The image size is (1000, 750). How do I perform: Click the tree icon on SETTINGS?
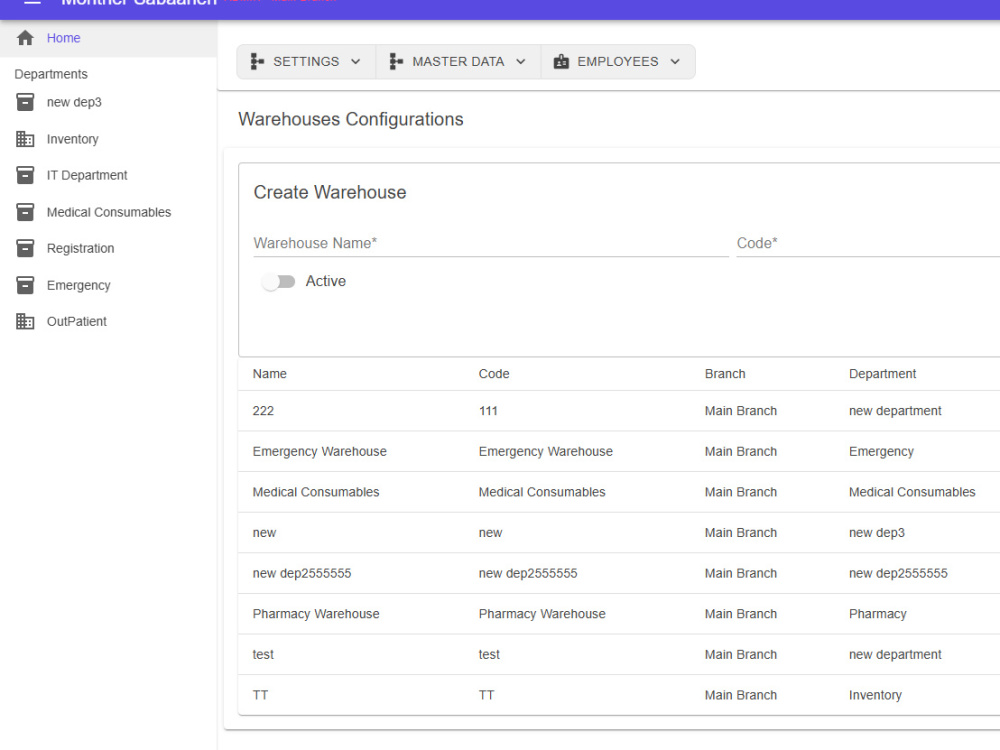(257, 61)
